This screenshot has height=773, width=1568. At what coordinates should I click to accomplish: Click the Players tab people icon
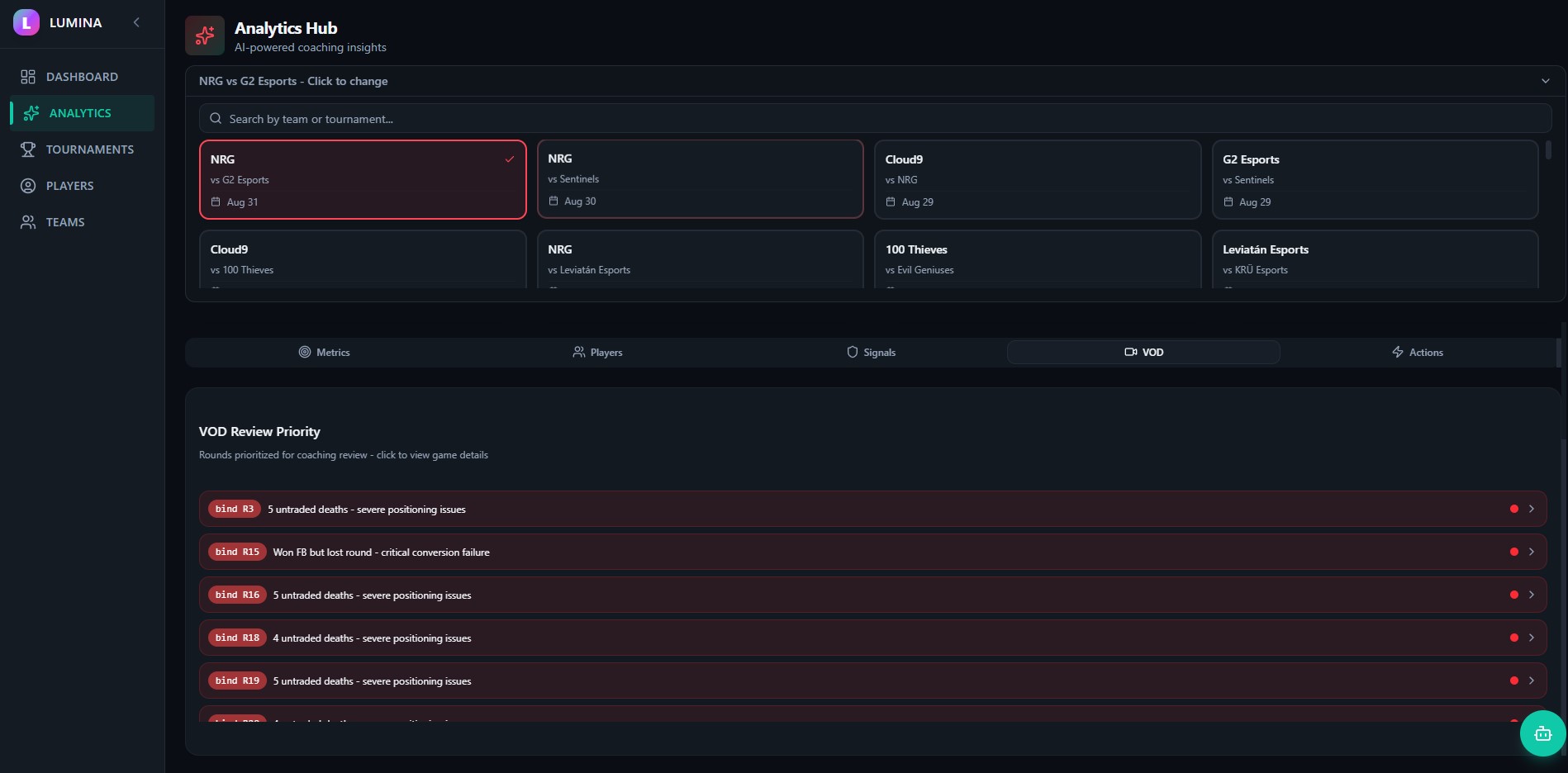click(x=578, y=352)
